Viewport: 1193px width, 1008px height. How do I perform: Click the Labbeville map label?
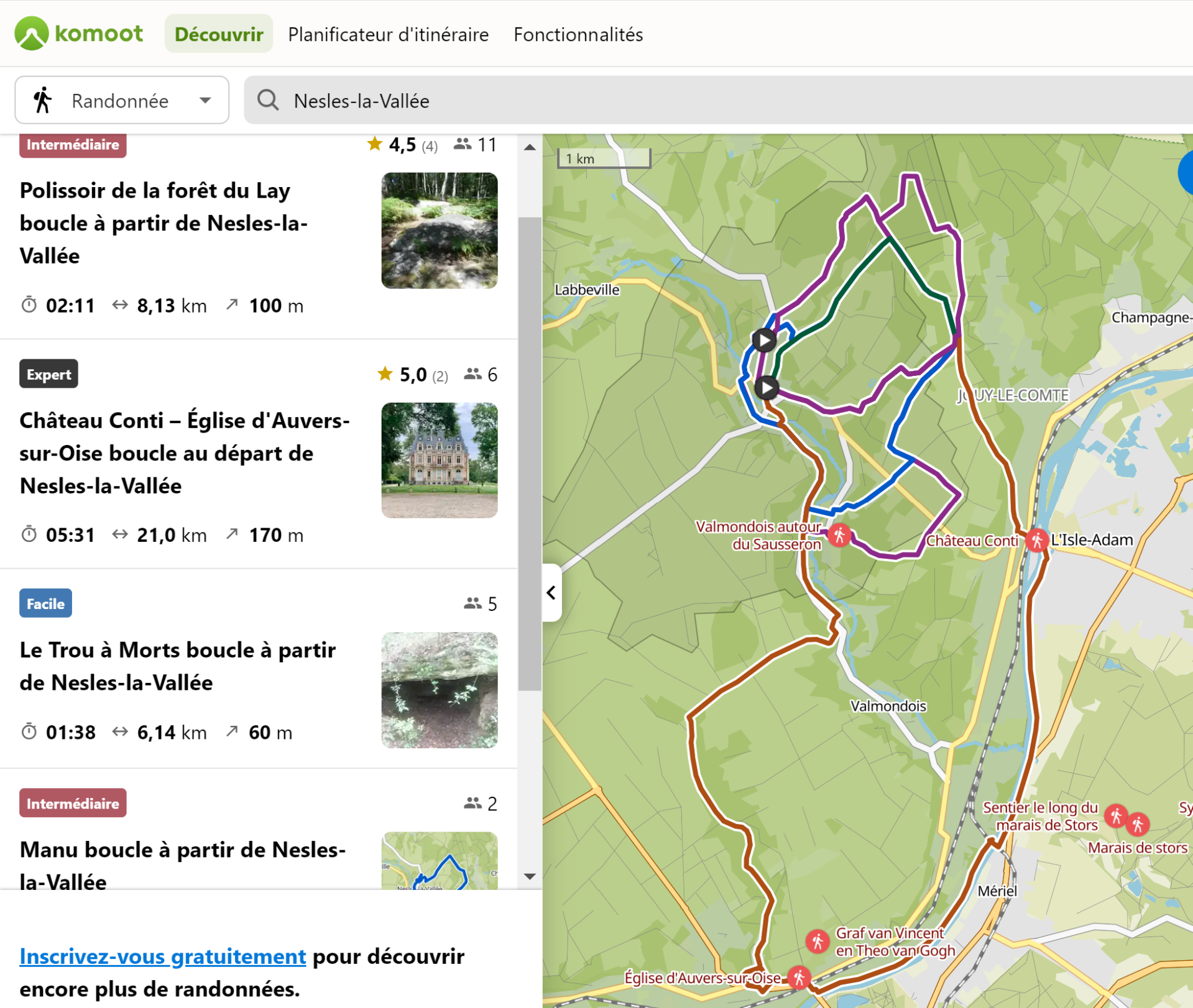pyautogui.click(x=587, y=290)
